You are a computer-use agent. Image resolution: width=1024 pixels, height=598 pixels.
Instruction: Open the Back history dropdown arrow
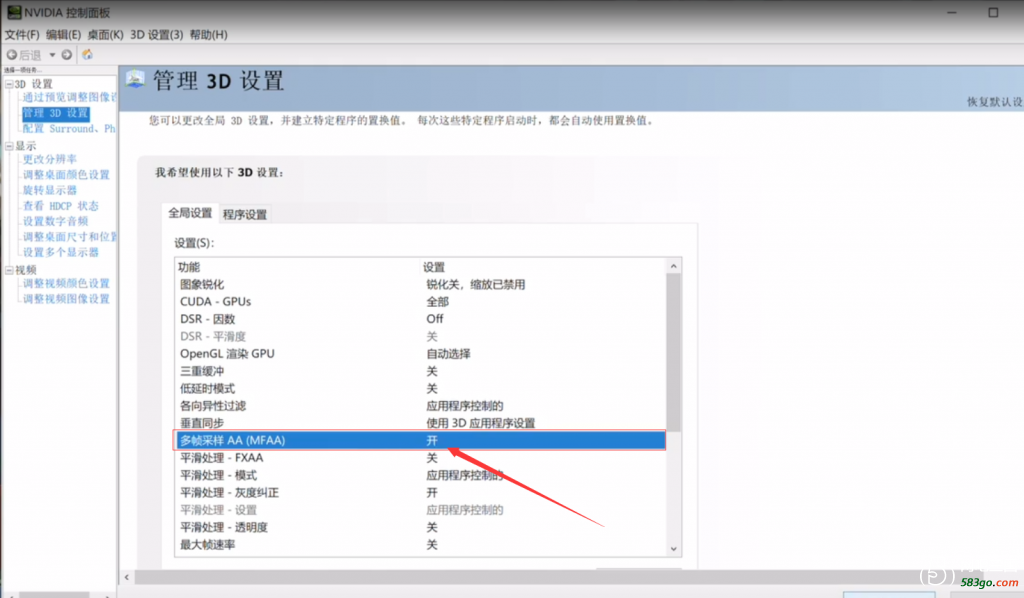coord(52,55)
